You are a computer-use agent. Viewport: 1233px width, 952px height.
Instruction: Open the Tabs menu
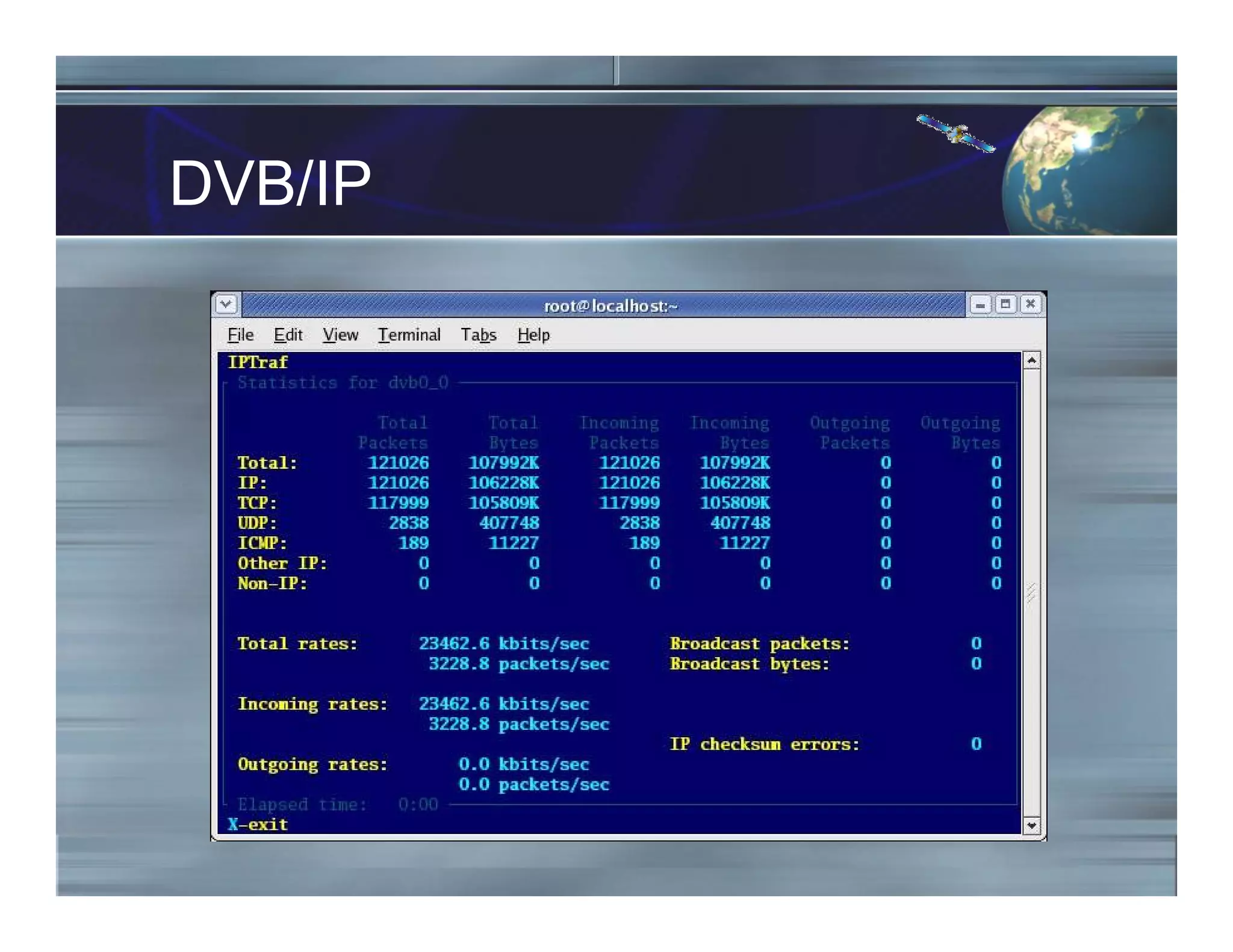479,335
